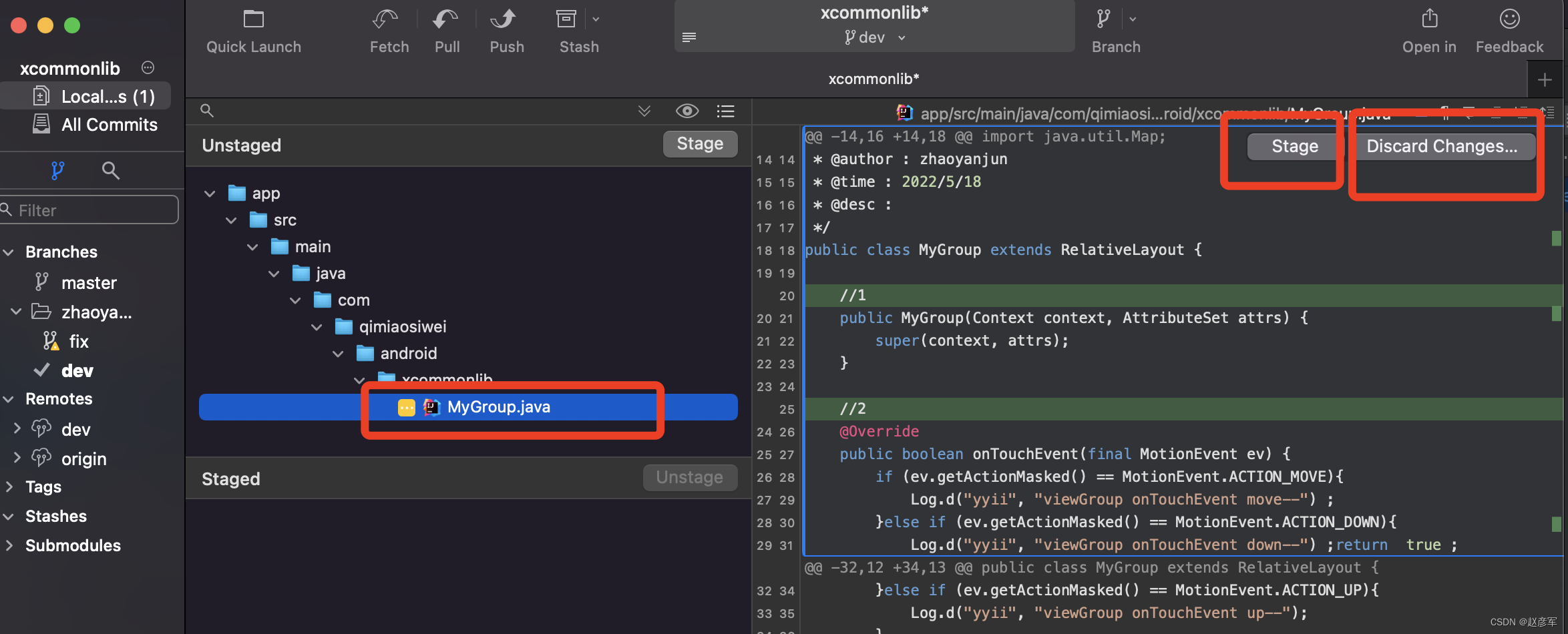
Task: Select the branch view icon in sidebar
Action: click(x=58, y=171)
